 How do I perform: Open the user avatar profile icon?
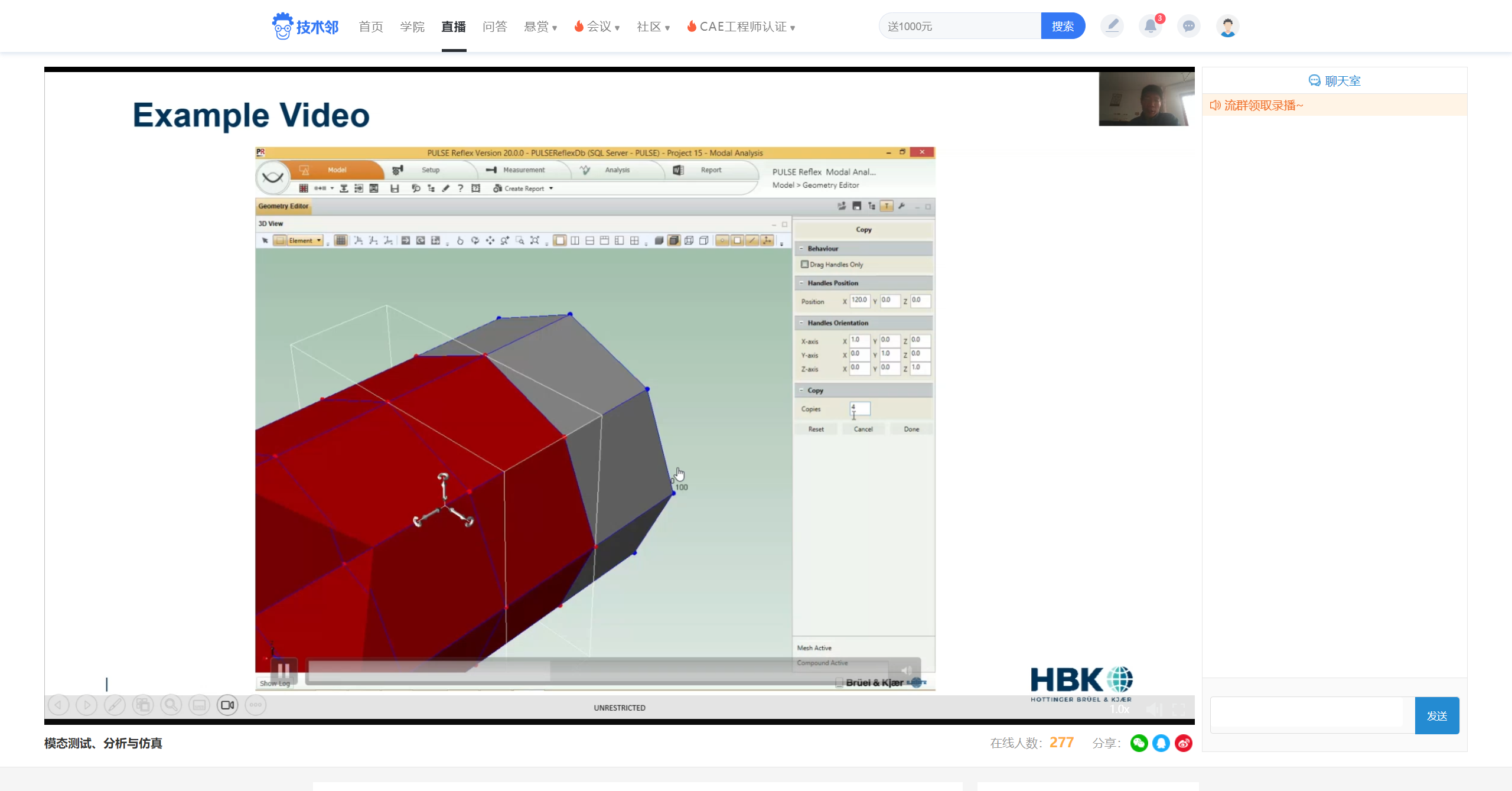[1227, 26]
